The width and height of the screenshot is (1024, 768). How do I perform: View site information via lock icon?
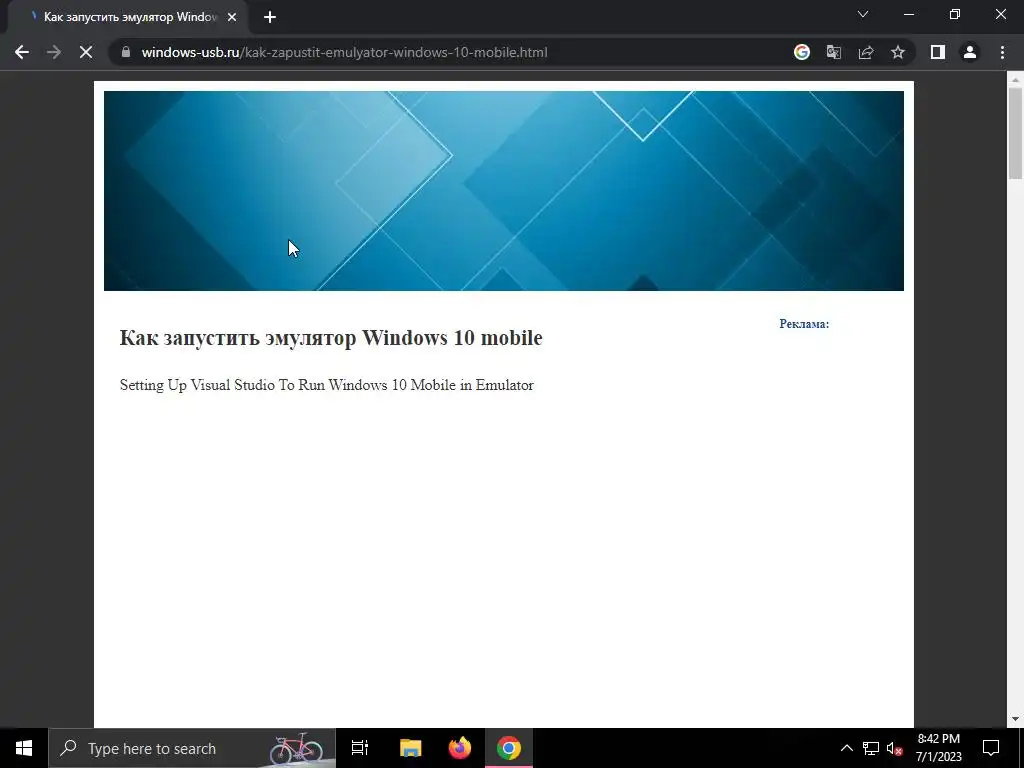coord(126,52)
